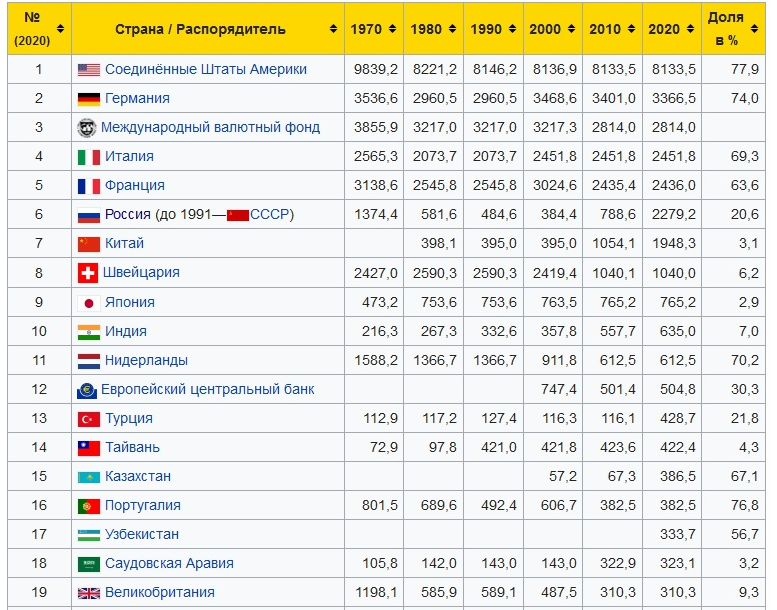Viewport: 777px width, 610px height.
Task: Open the Международный валютный фонд link
Action: coord(210,128)
